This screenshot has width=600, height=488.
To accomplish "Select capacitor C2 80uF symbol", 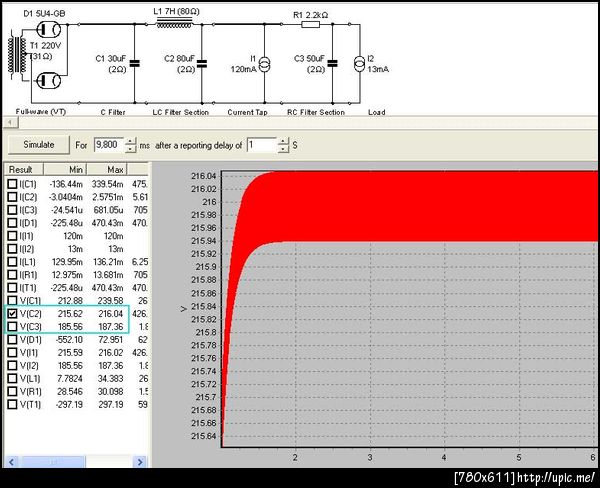I will click(202, 64).
